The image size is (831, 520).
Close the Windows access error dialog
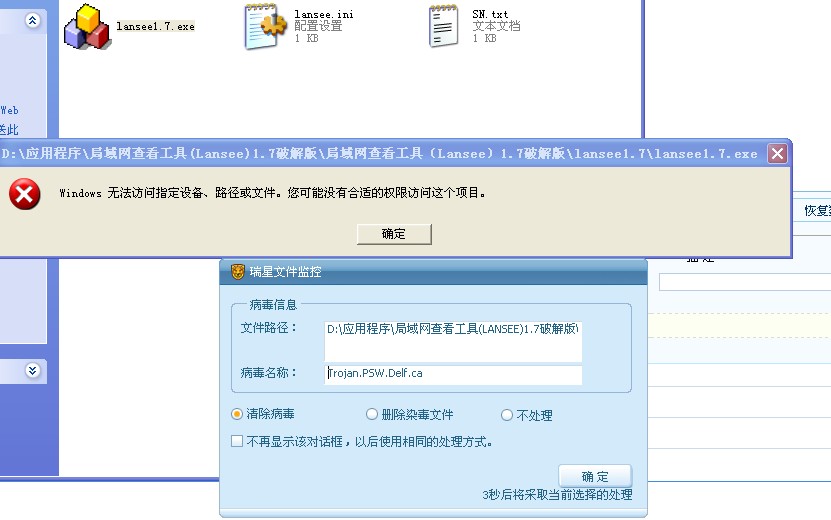point(777,154)
